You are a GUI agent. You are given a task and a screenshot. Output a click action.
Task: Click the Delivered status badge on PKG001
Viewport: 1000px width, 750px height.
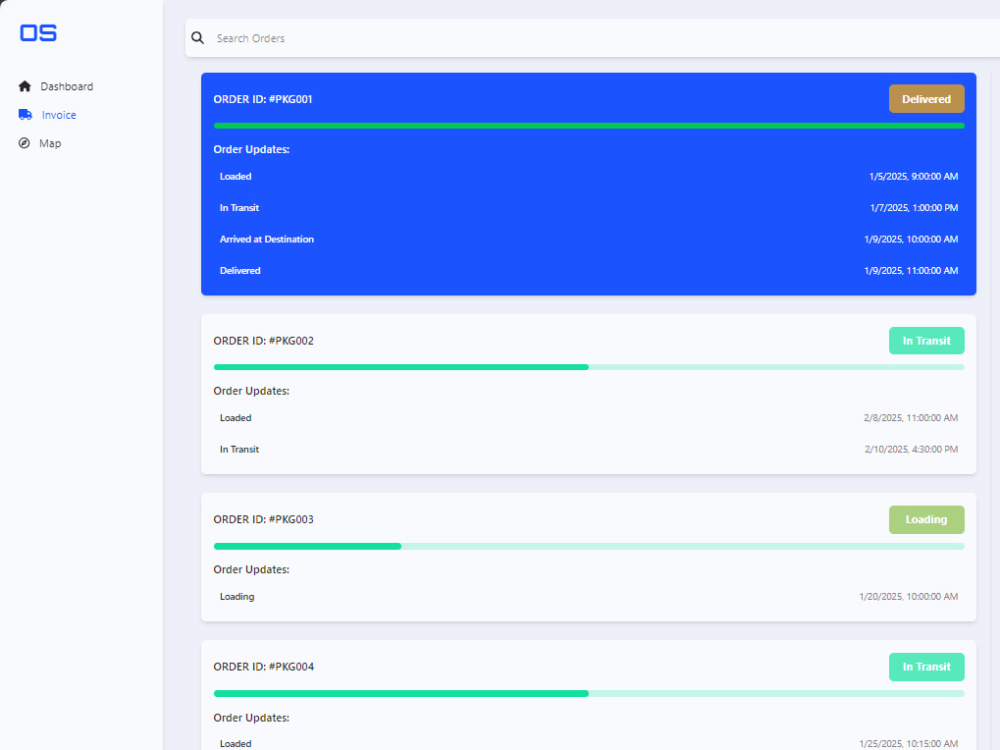click(926, 99)
